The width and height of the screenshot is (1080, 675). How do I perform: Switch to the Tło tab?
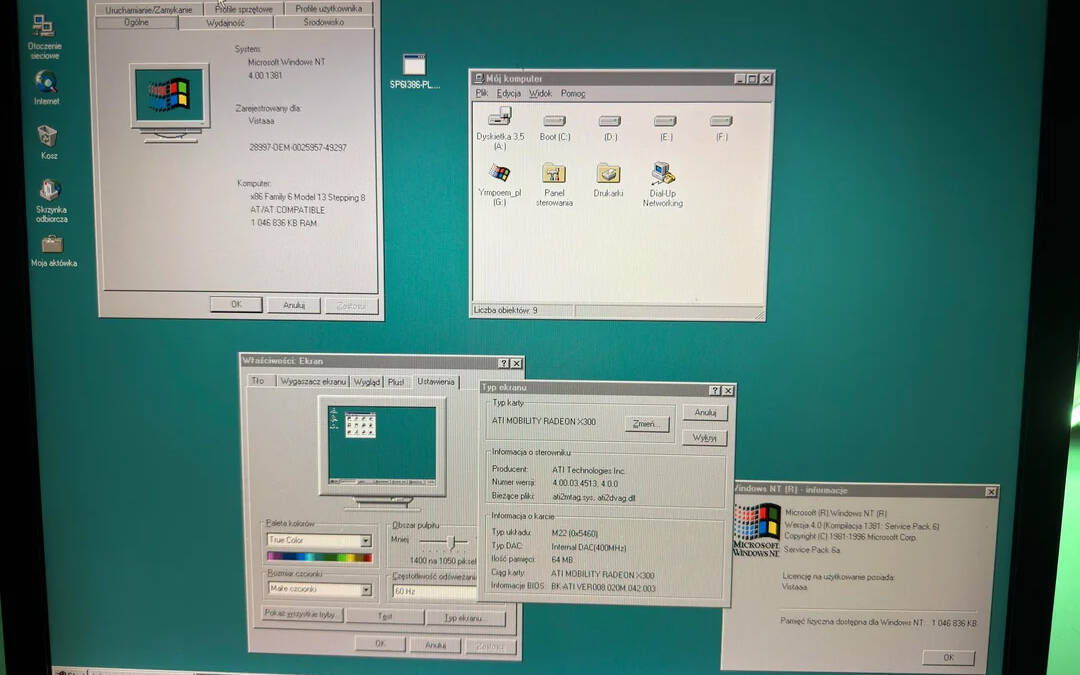click(x=258, y=381)
